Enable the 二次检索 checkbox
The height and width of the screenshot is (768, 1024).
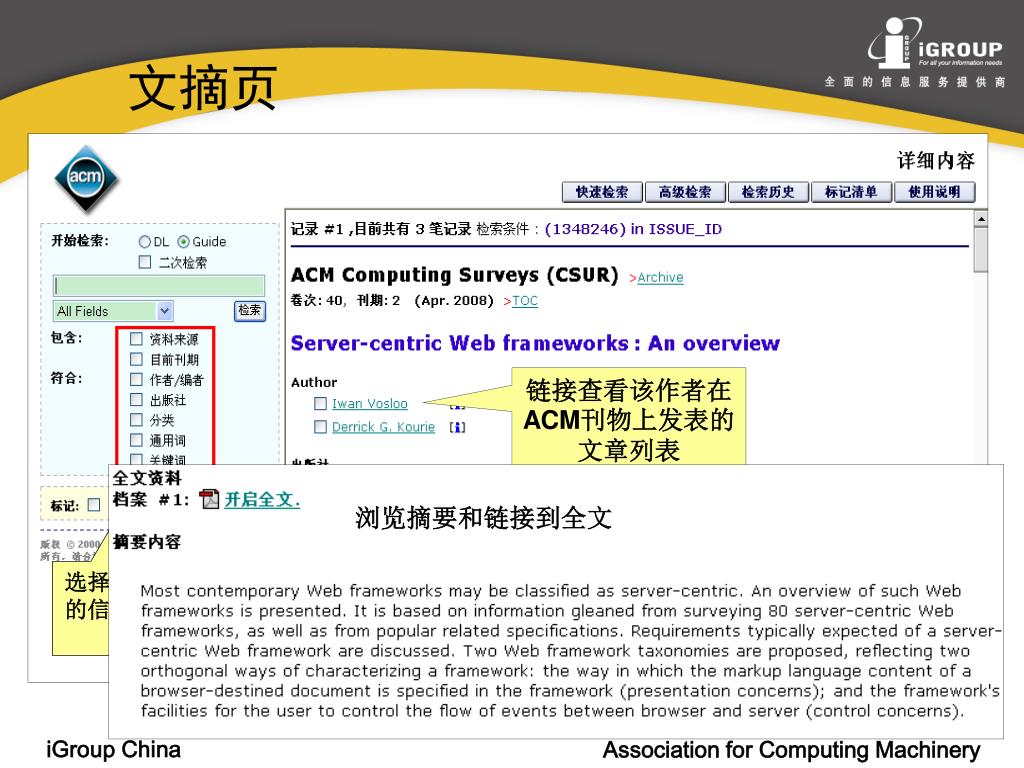click(145, 262)
